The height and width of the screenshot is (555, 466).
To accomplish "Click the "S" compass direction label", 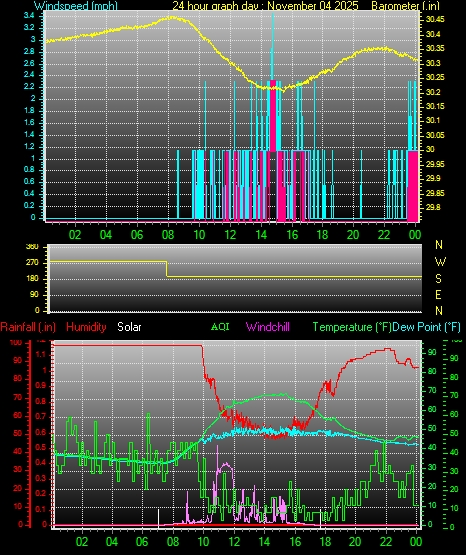I will click(438, 279).
